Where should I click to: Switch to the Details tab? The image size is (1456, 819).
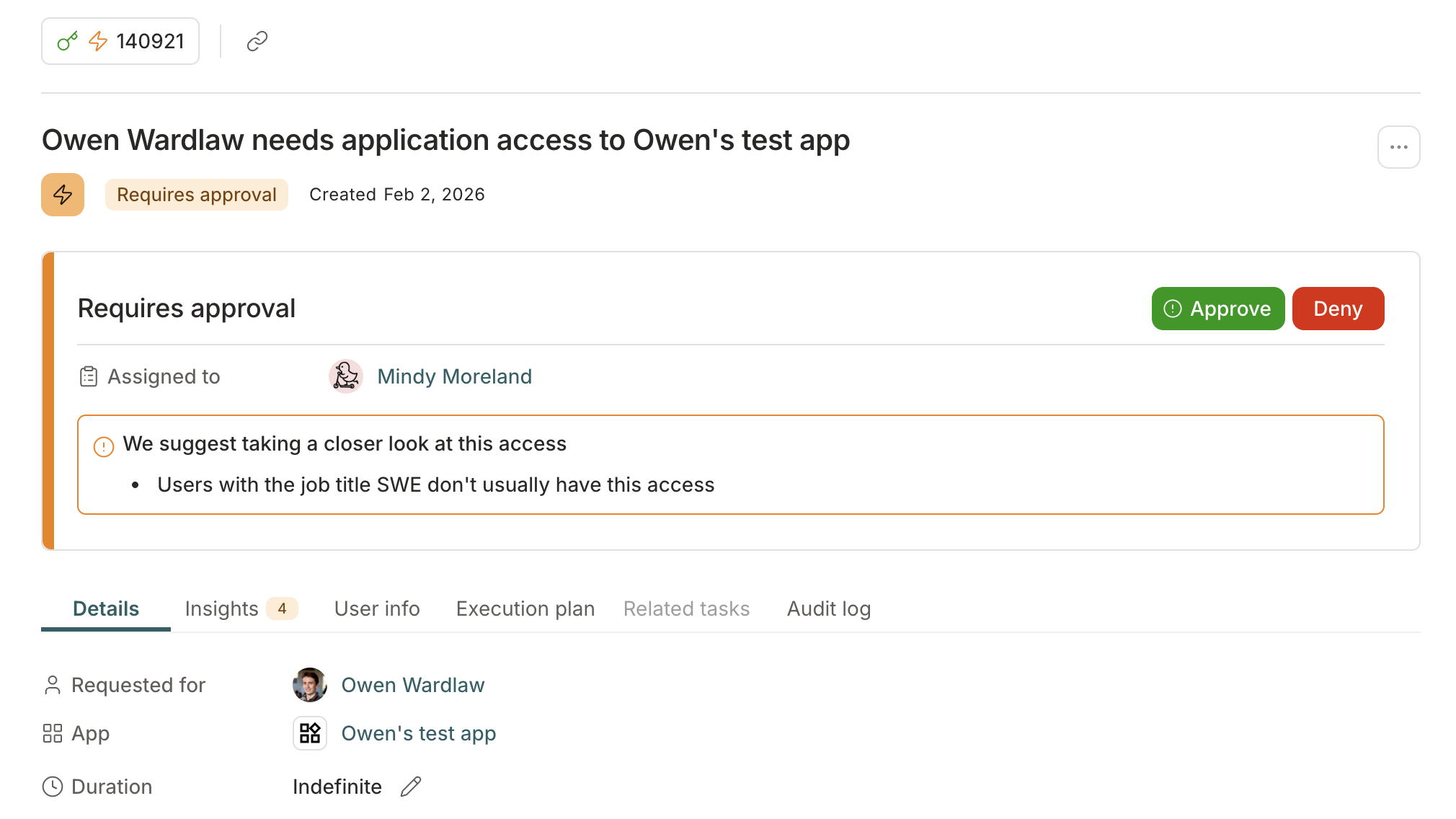[x=106, y=608]
